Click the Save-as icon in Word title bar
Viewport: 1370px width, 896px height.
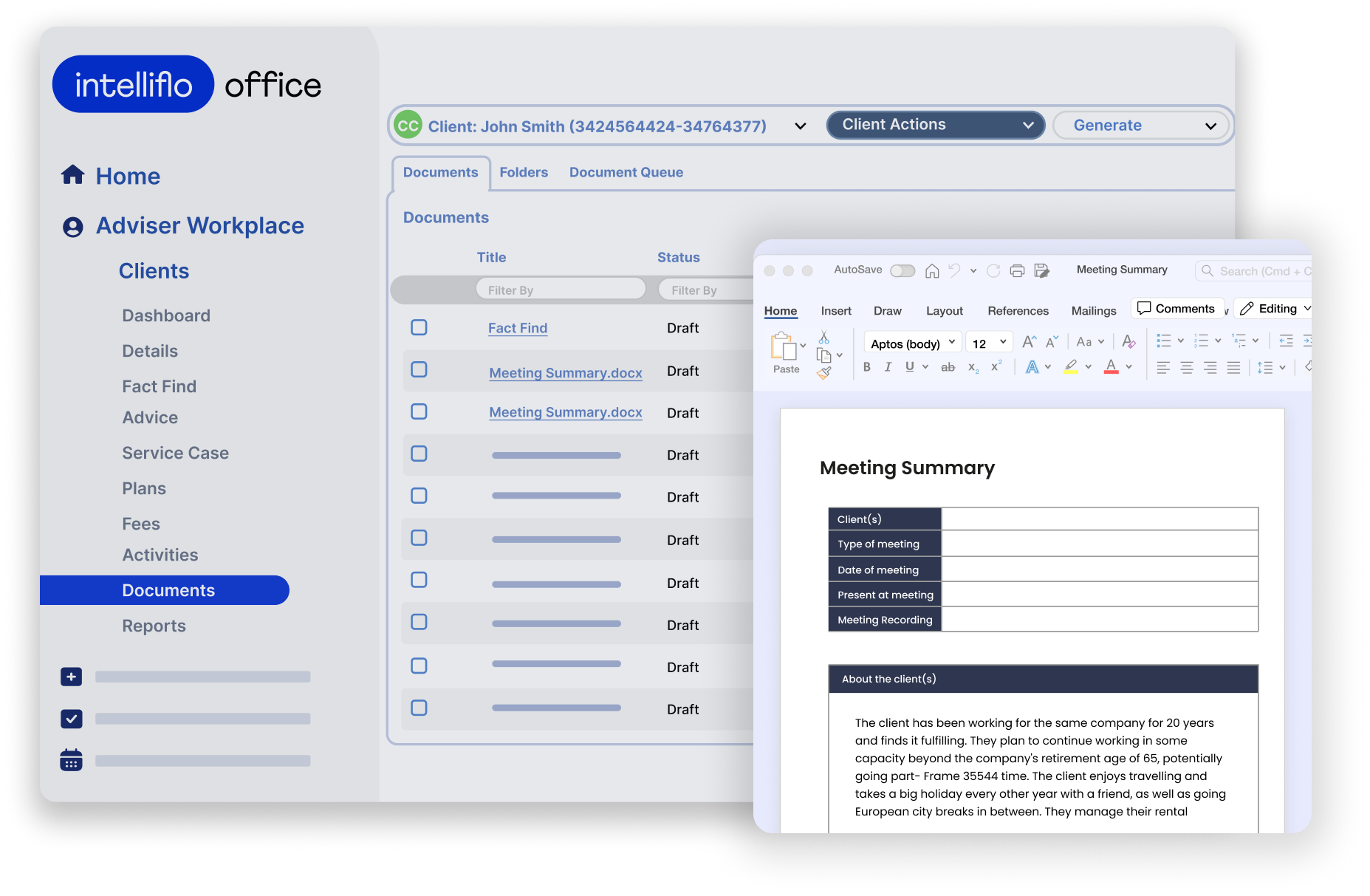[1041, 271]
